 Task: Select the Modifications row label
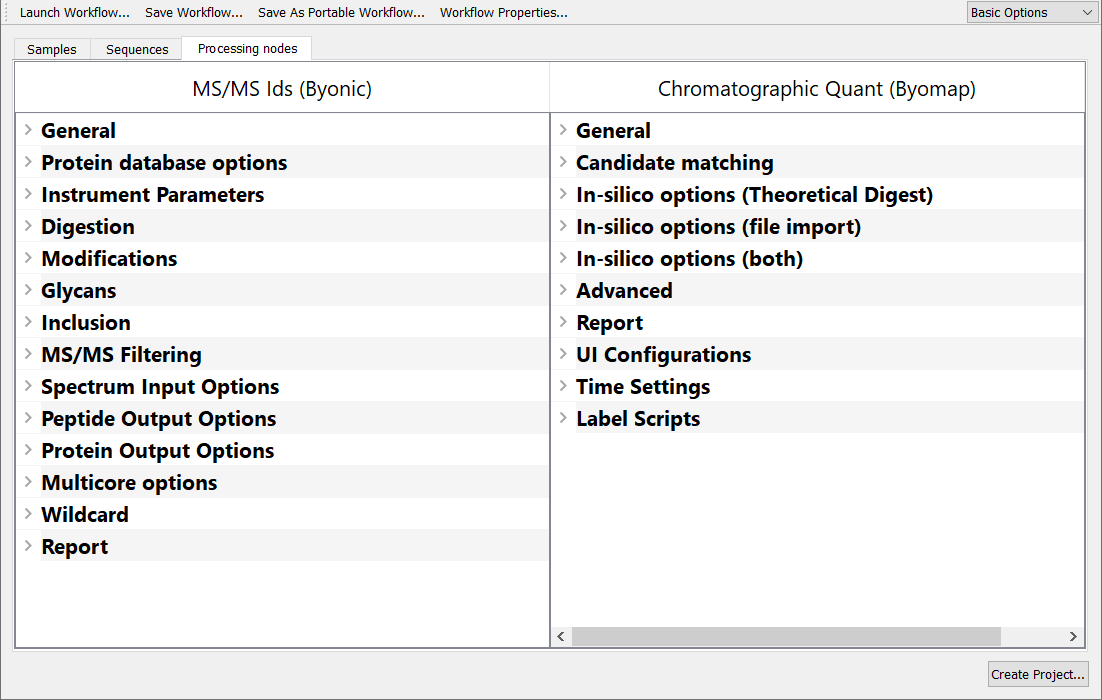pyautogui.click(x=109, y=259)
